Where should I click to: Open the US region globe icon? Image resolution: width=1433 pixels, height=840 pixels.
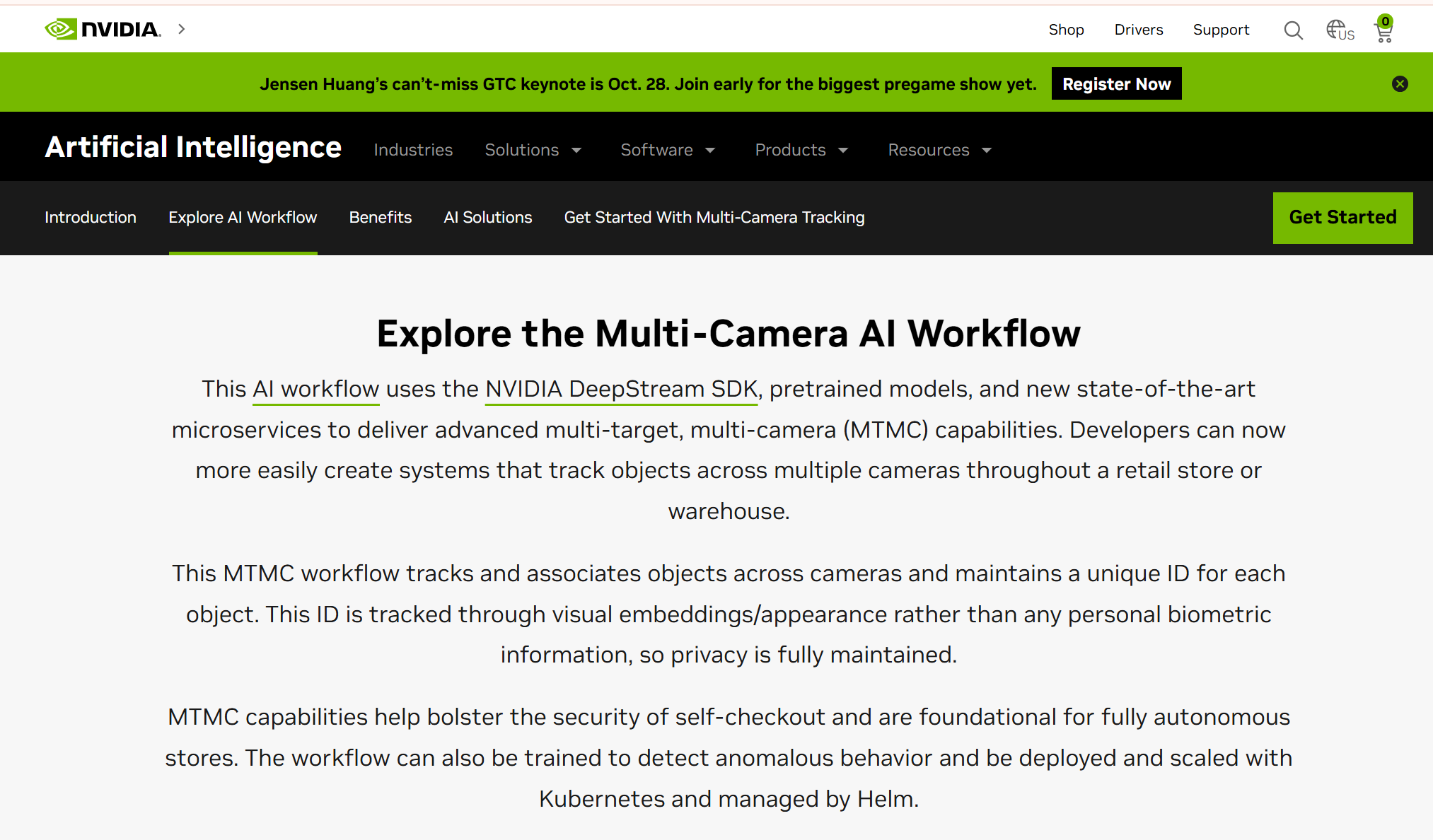pyautogui.click(x=1339, y=30)
